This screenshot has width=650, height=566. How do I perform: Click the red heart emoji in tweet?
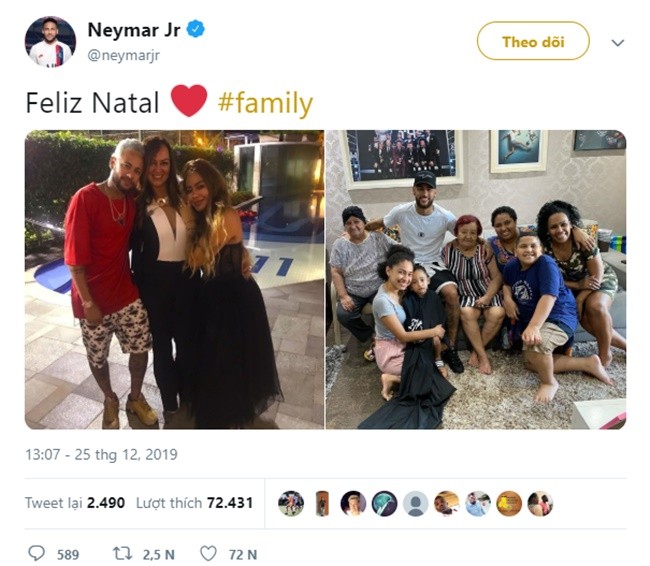pyautogui.click(x=189, y=102)
